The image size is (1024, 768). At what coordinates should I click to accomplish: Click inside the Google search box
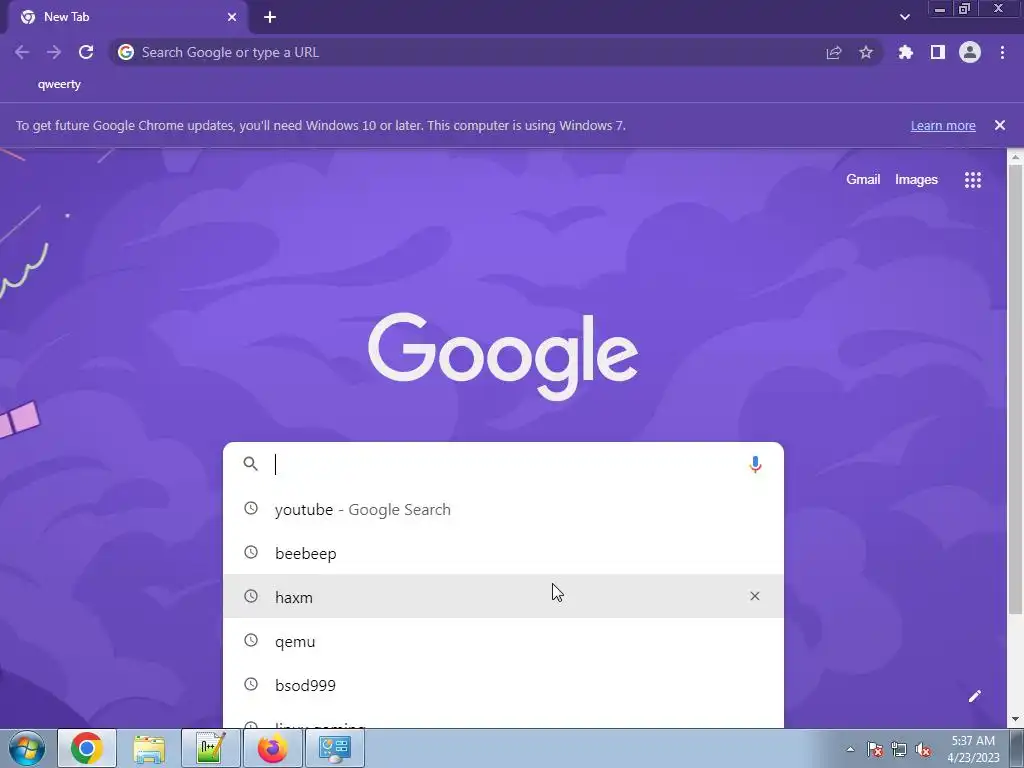pos(506,464)
